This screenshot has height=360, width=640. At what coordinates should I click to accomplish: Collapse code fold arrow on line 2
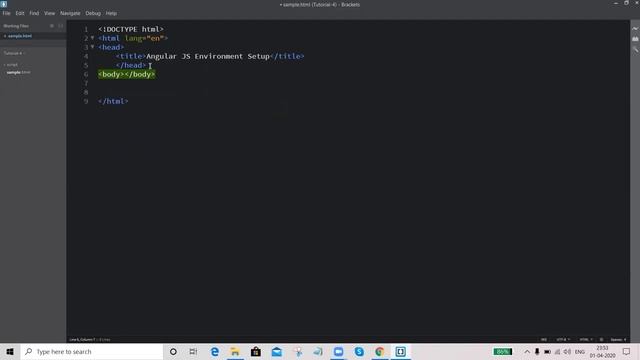tap(93, 38)
